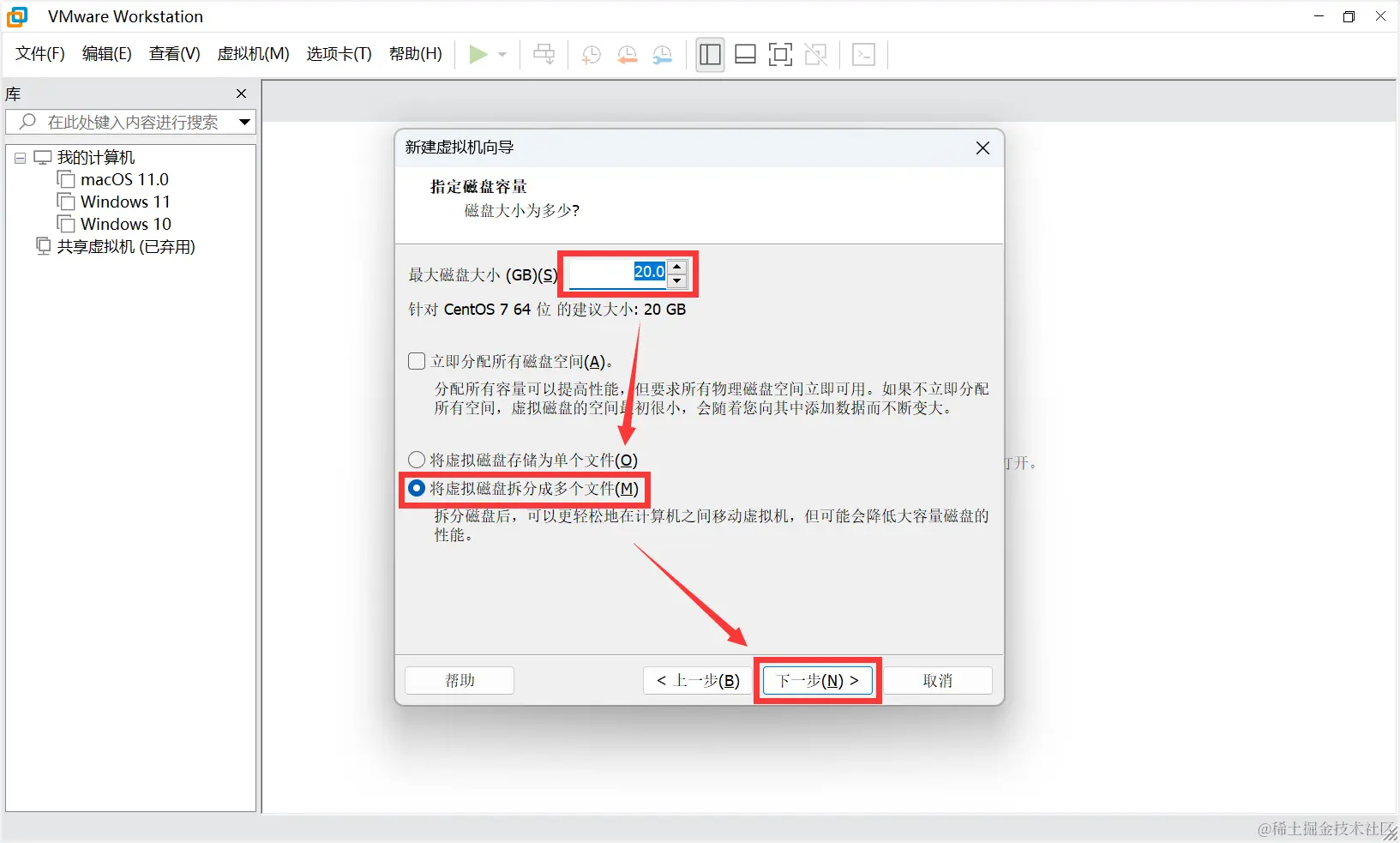
Task: Open the 编辑(E) menu
Action: [107, 54]
